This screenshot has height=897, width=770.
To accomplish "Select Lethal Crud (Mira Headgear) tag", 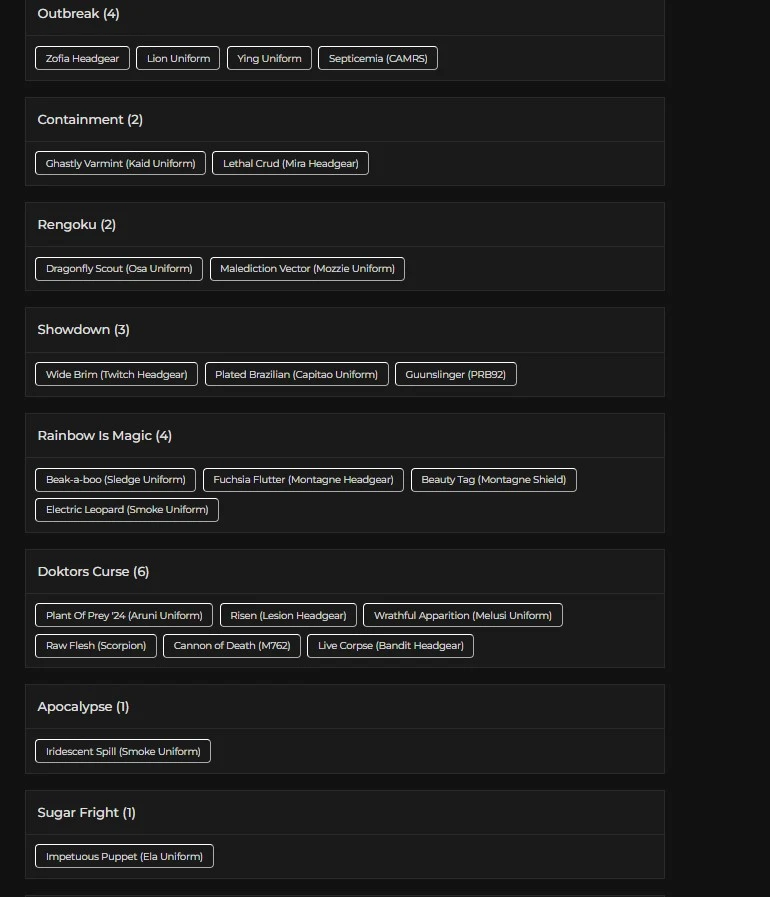I will coord(290,164).
